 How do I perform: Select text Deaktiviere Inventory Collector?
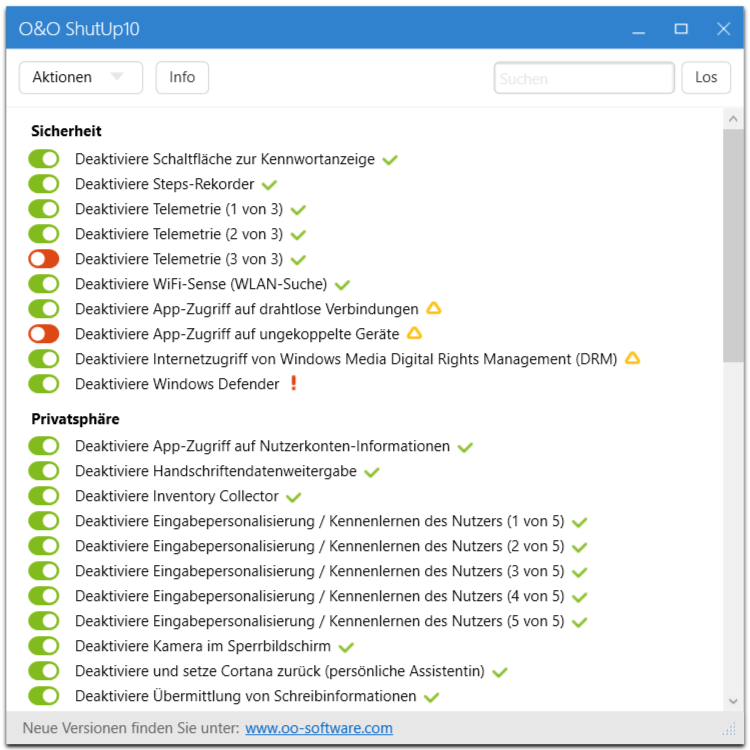point(176,496)
